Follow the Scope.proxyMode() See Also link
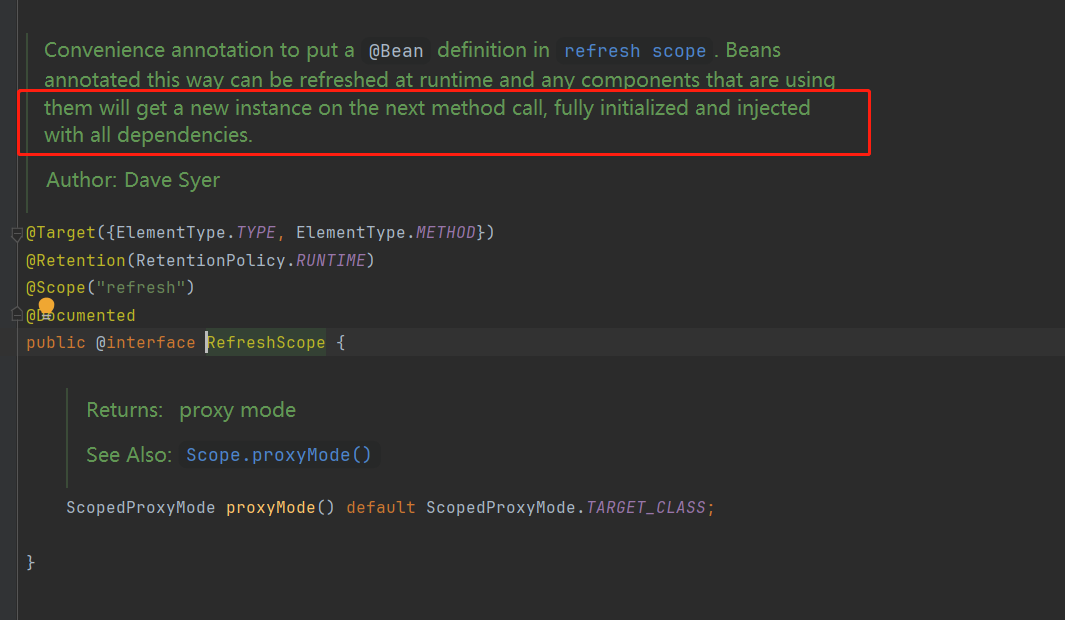Image resolution: width=1065 pixels, height=620 pixels. click(278, 455)
